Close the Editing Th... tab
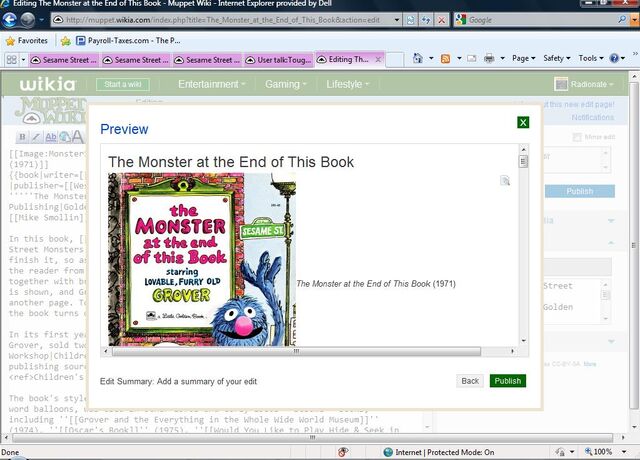This screenshot has width=640, height=460. pyautogui.click(x=378, y=60)
